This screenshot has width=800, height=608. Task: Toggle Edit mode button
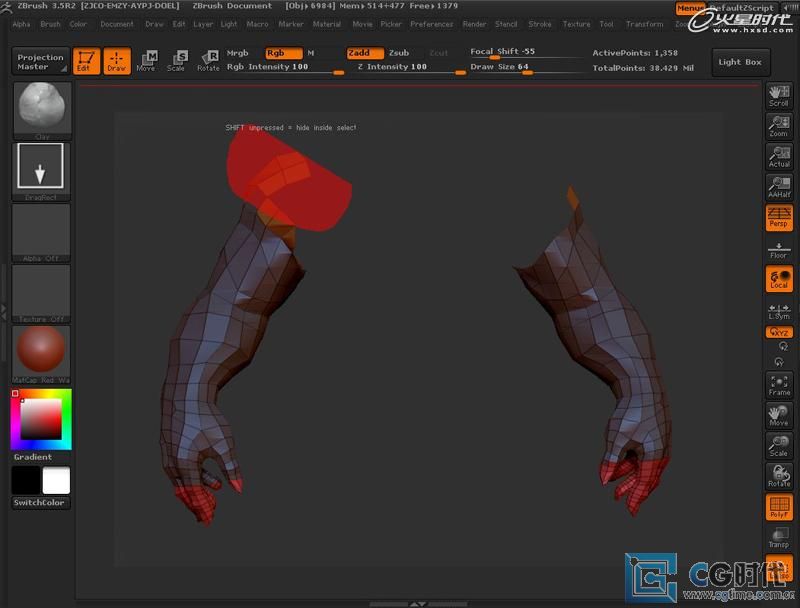[86, 61]
